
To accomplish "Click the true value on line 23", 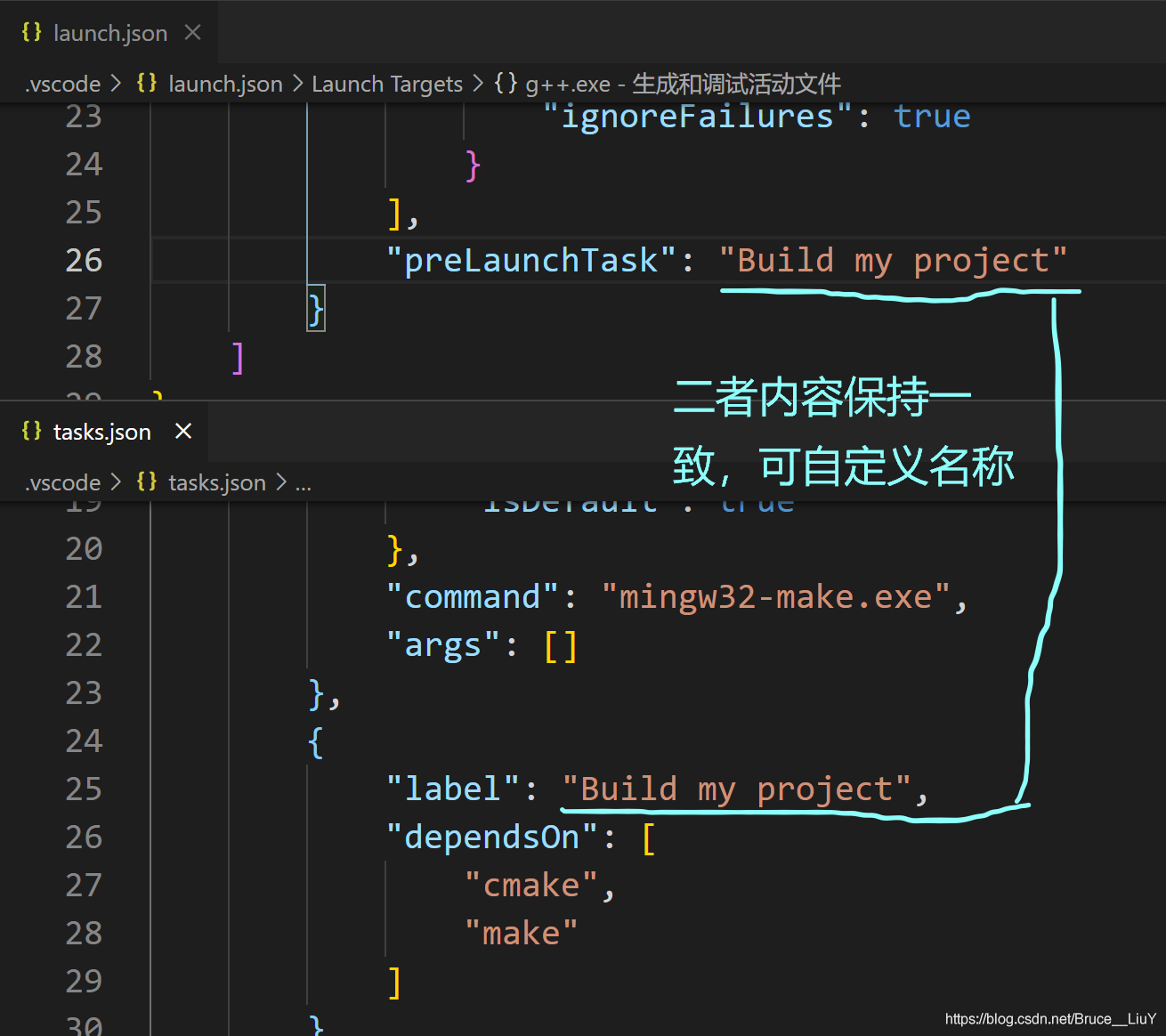I will [x=932, y=117].
